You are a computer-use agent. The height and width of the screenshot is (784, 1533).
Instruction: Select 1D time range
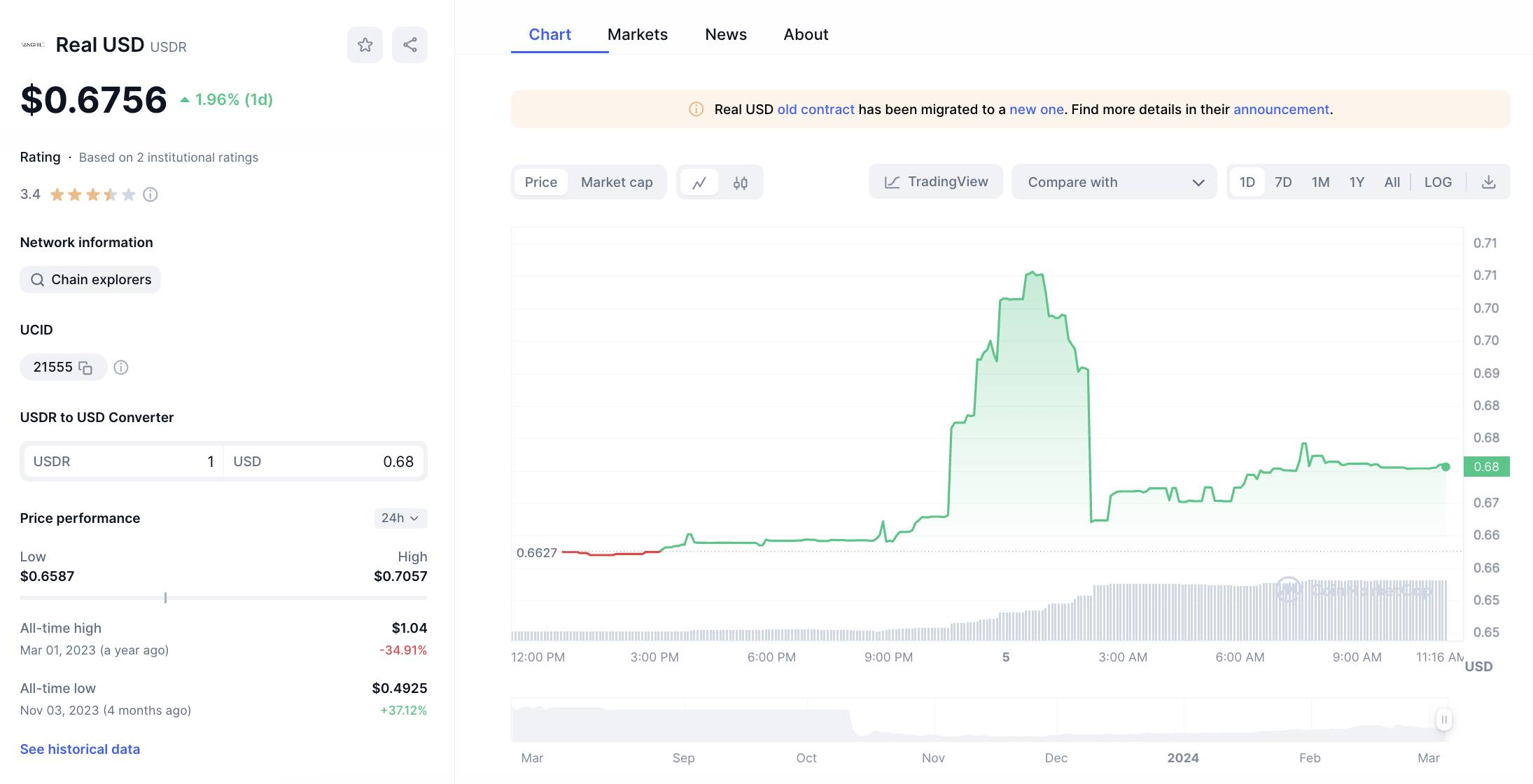(x=1247, y=182)
